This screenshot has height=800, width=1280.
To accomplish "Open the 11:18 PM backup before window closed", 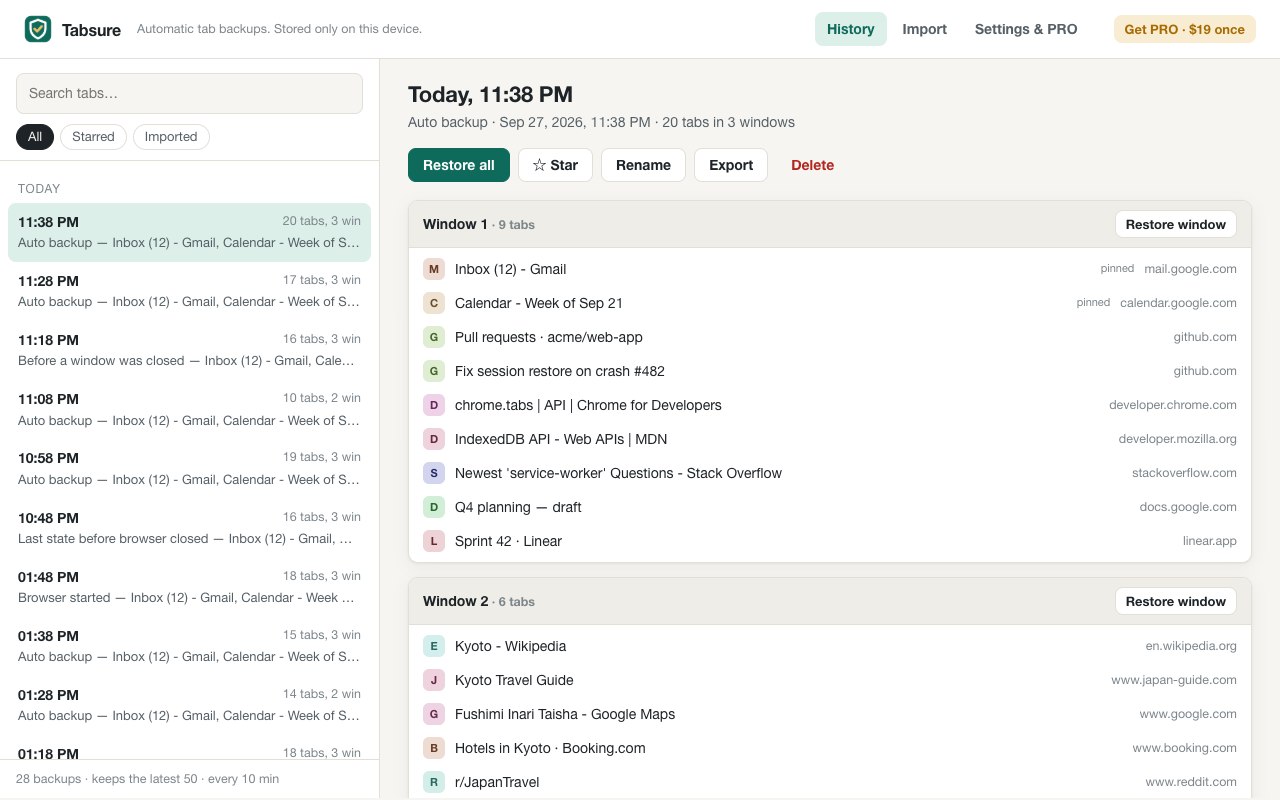I will pyautogui.click(x=189, y=350).
